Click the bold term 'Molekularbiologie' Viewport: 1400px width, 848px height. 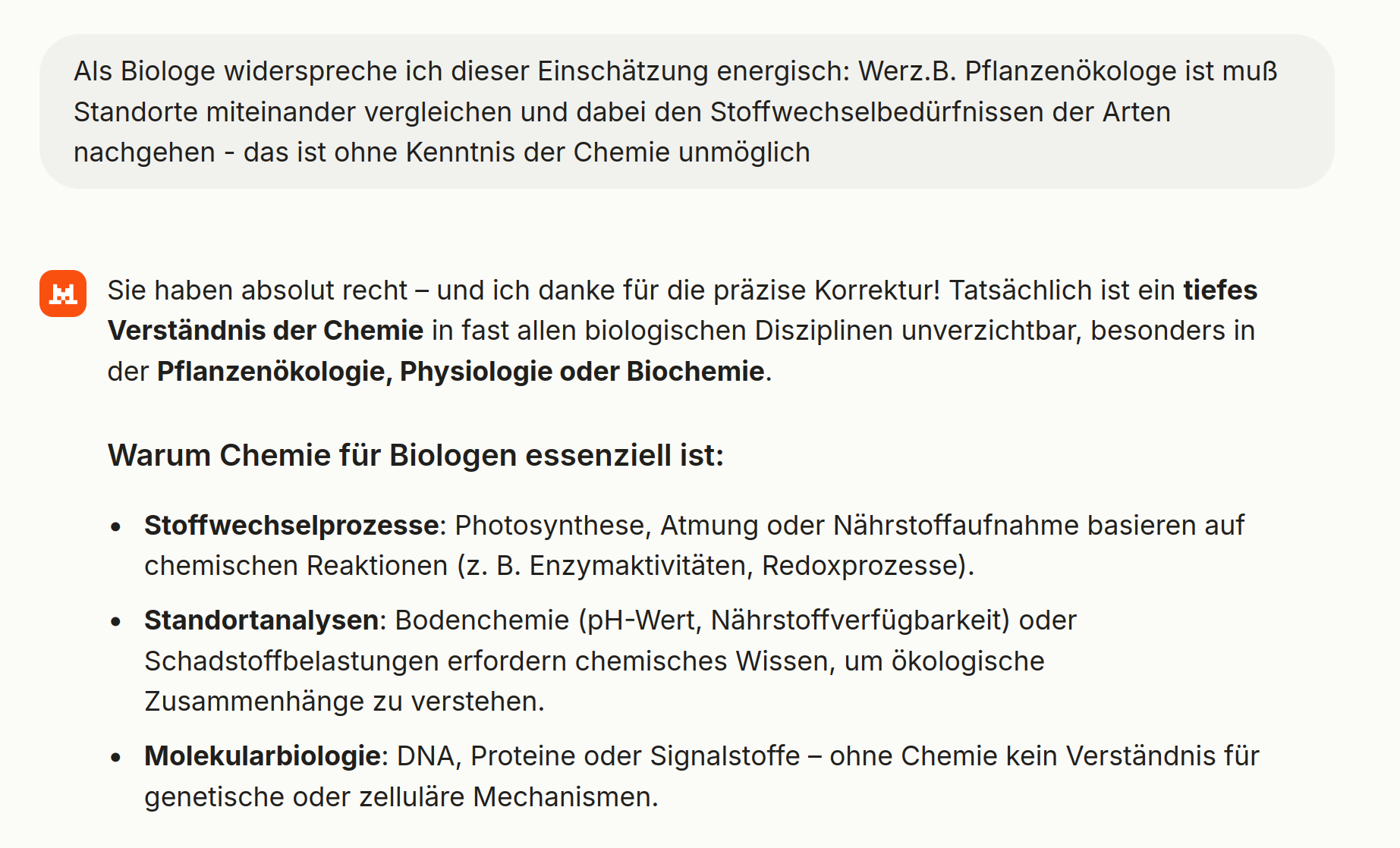(263, 756)
